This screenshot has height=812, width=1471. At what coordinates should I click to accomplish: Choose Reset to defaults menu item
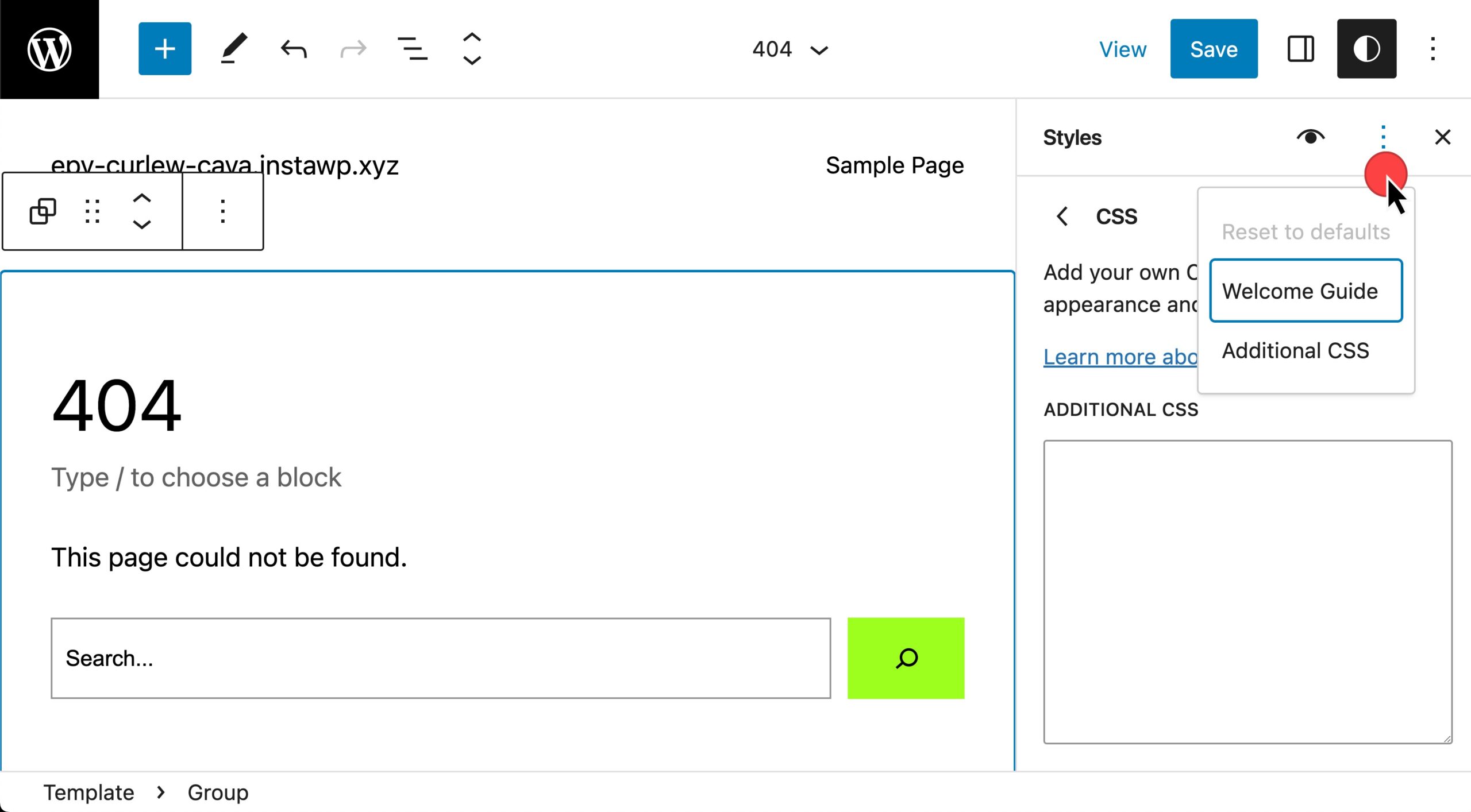1306,231
